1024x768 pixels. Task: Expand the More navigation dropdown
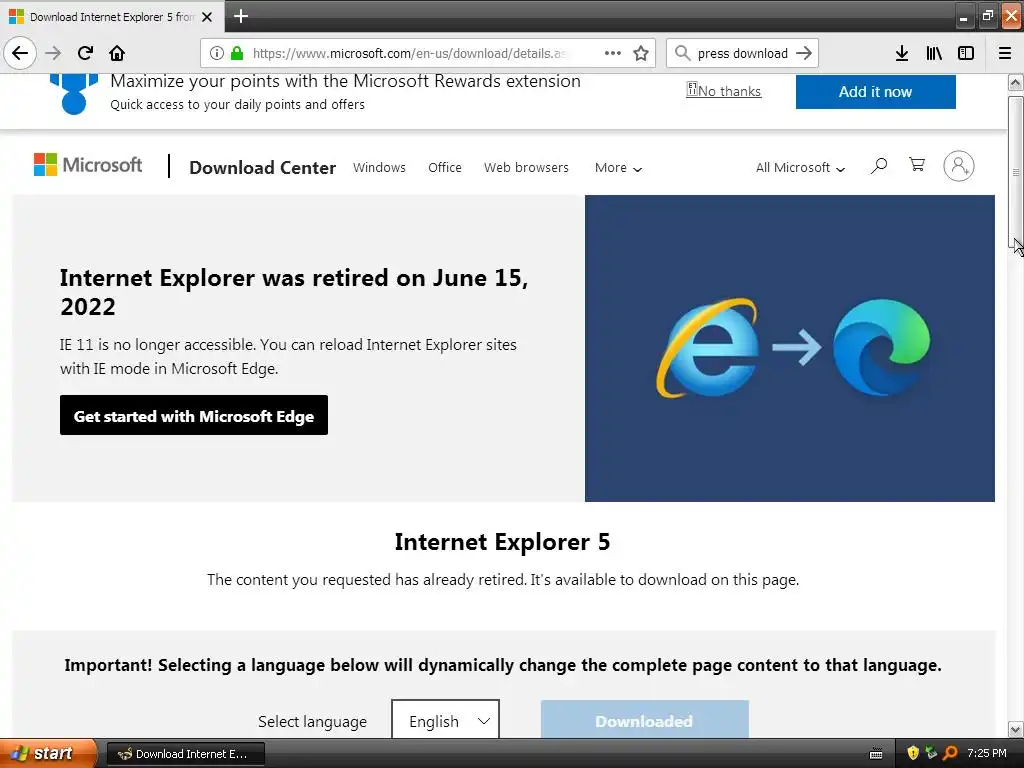(618, 168)
